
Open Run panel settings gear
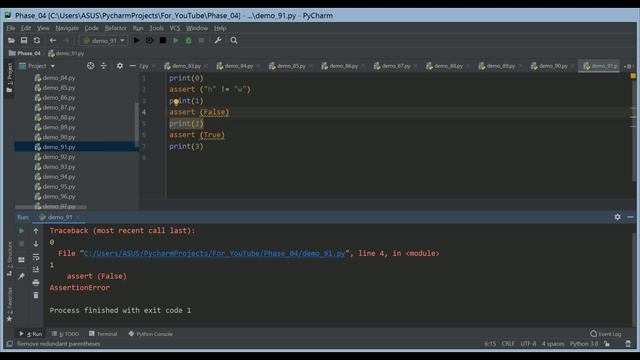click(618, 217)
